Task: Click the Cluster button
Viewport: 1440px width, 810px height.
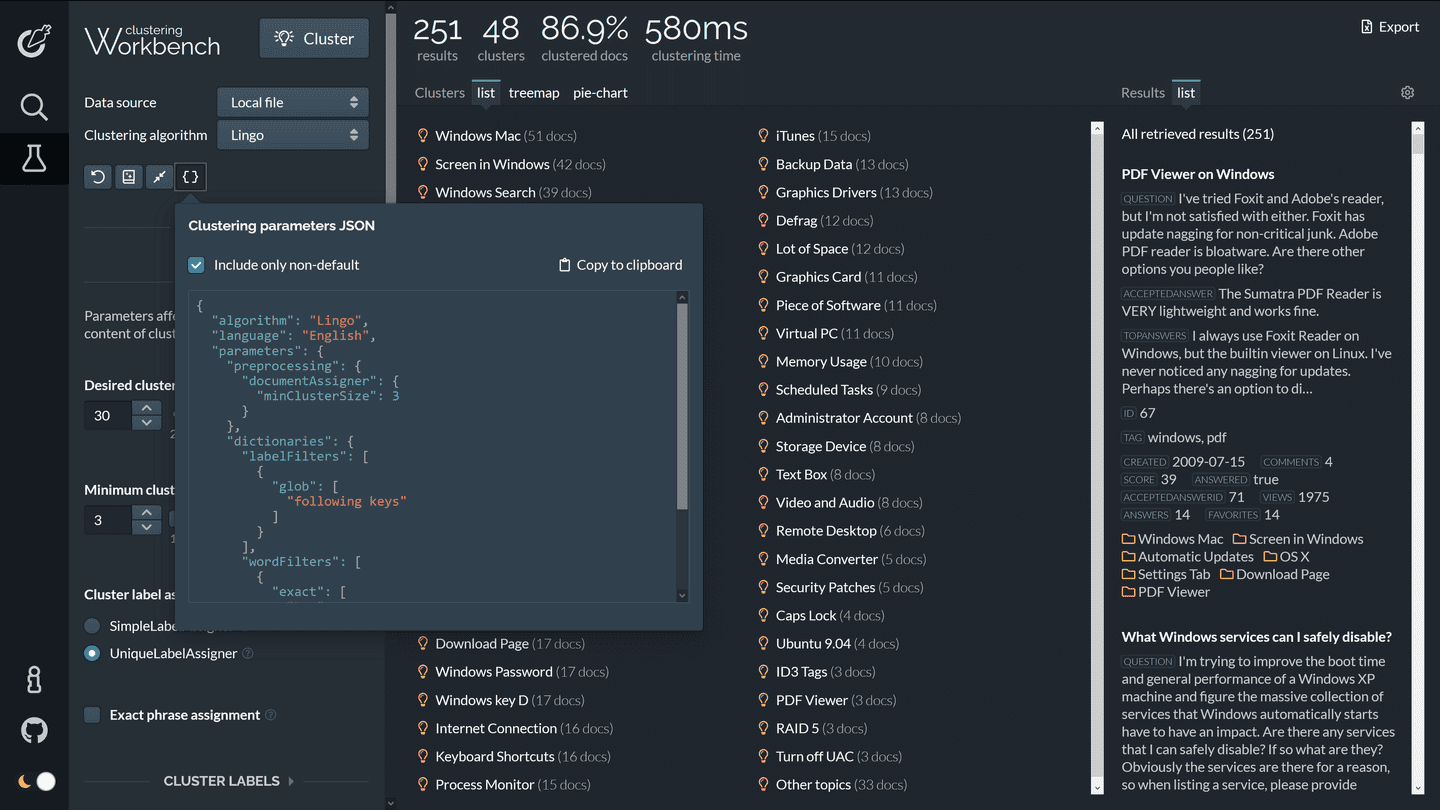Action: pyautogui.click(x=313, y=38)
